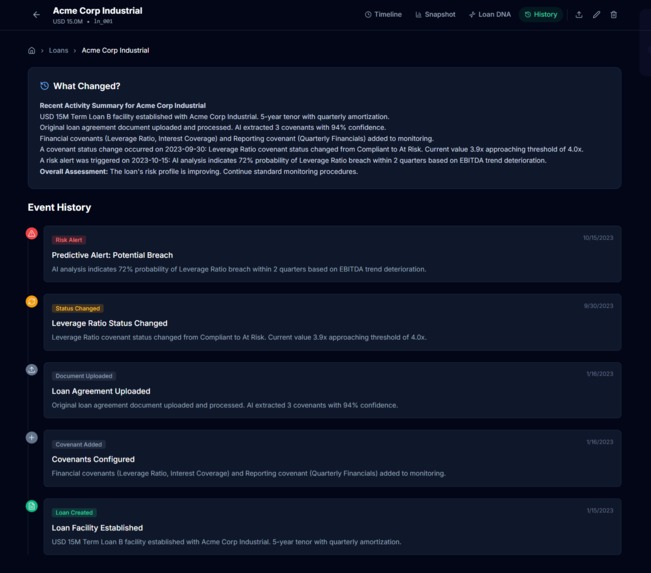Click the 72% probability alert description
Viewport: 651px width, 573px height.
[239, 269]
